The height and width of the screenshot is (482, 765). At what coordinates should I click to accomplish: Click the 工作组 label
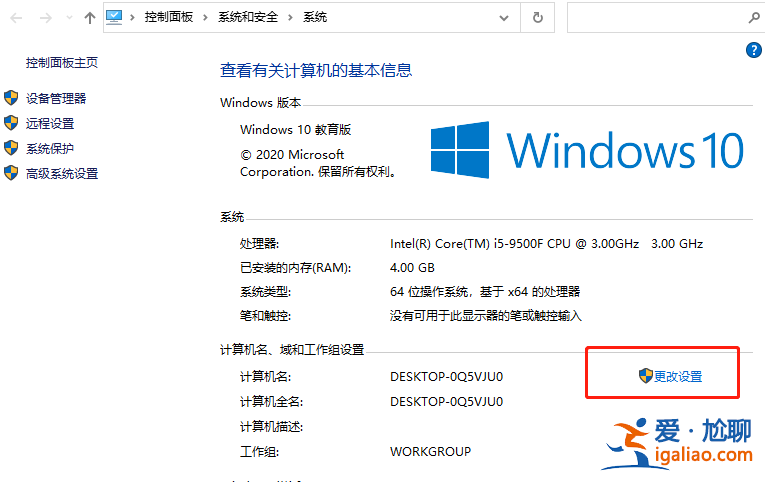260,452
